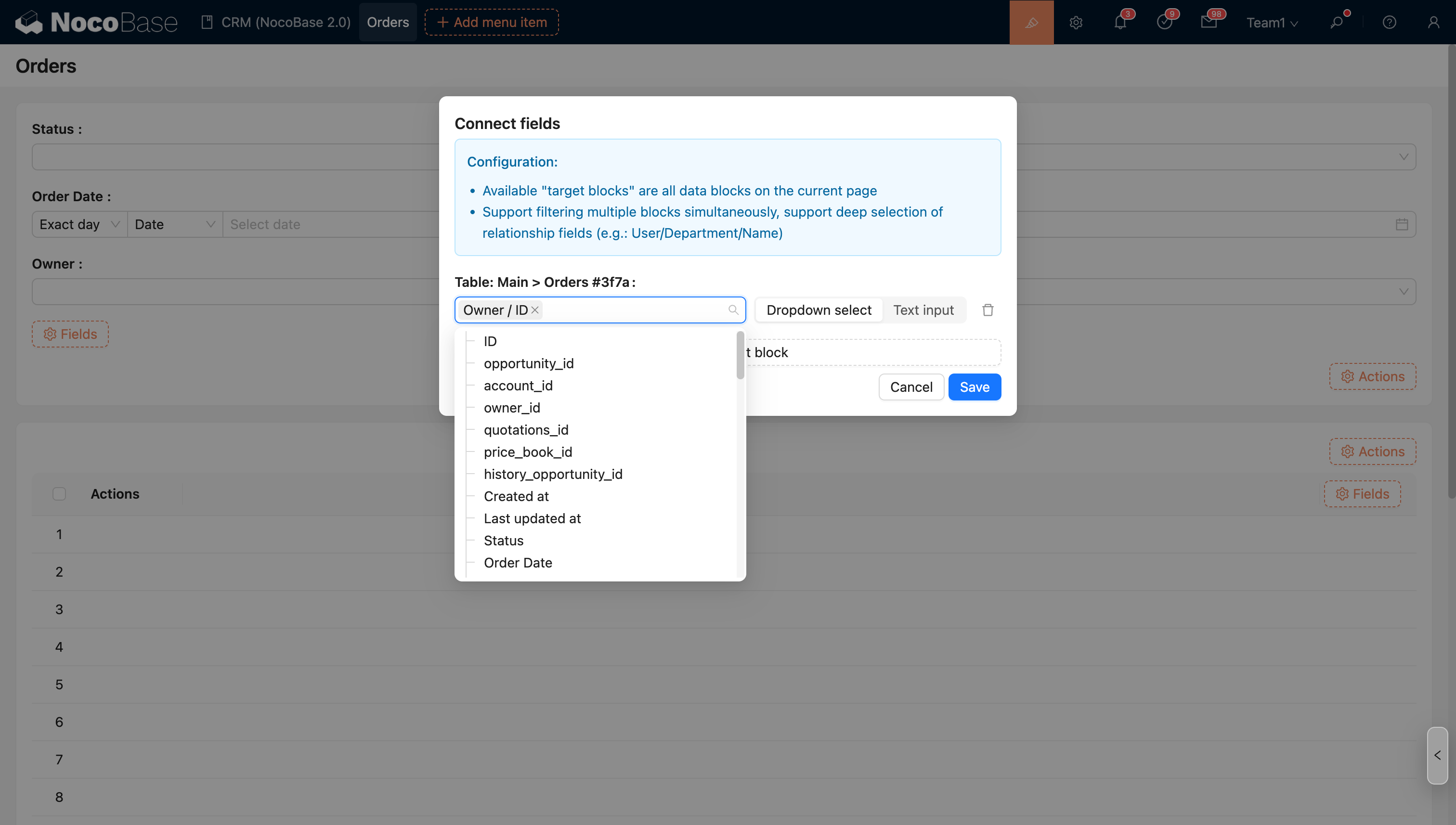Open the workflow tasks check icon
The image size is (1456, 825).
pyautogui.click(x=1164, y=22)
